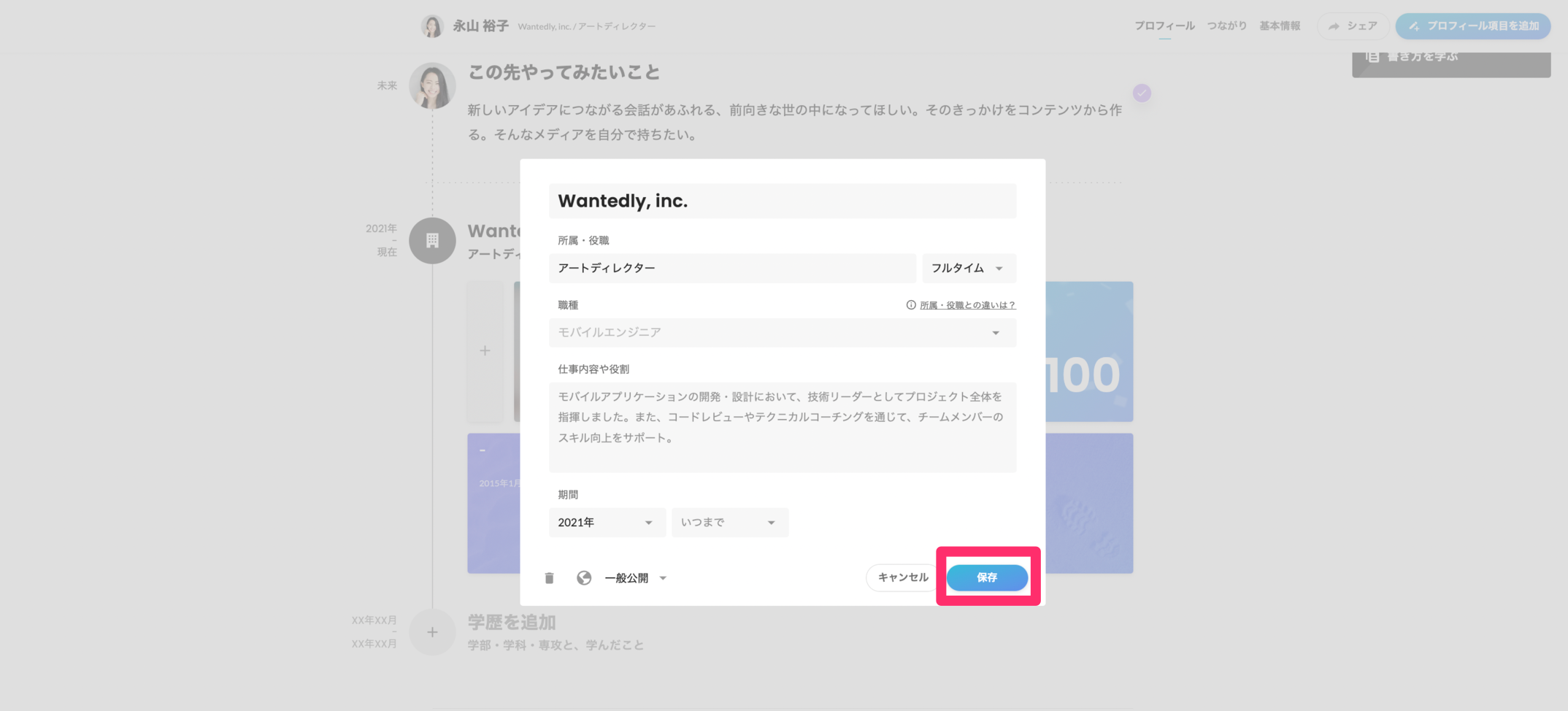Switch to the プロフィール tab
Image resolution: width=1568 pixels, height=711 pixels.
coord(1164,26)
